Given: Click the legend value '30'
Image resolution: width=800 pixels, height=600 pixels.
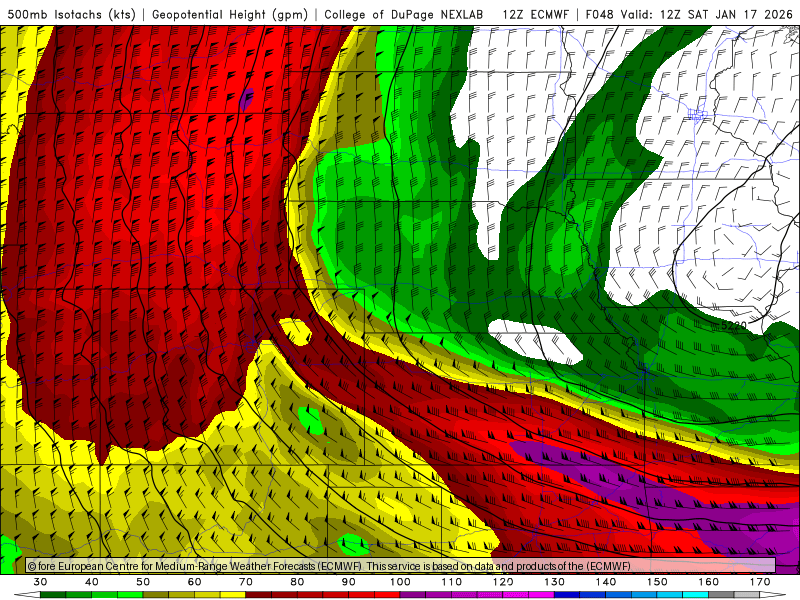Looking at the screenshot, I should [40, 582].
